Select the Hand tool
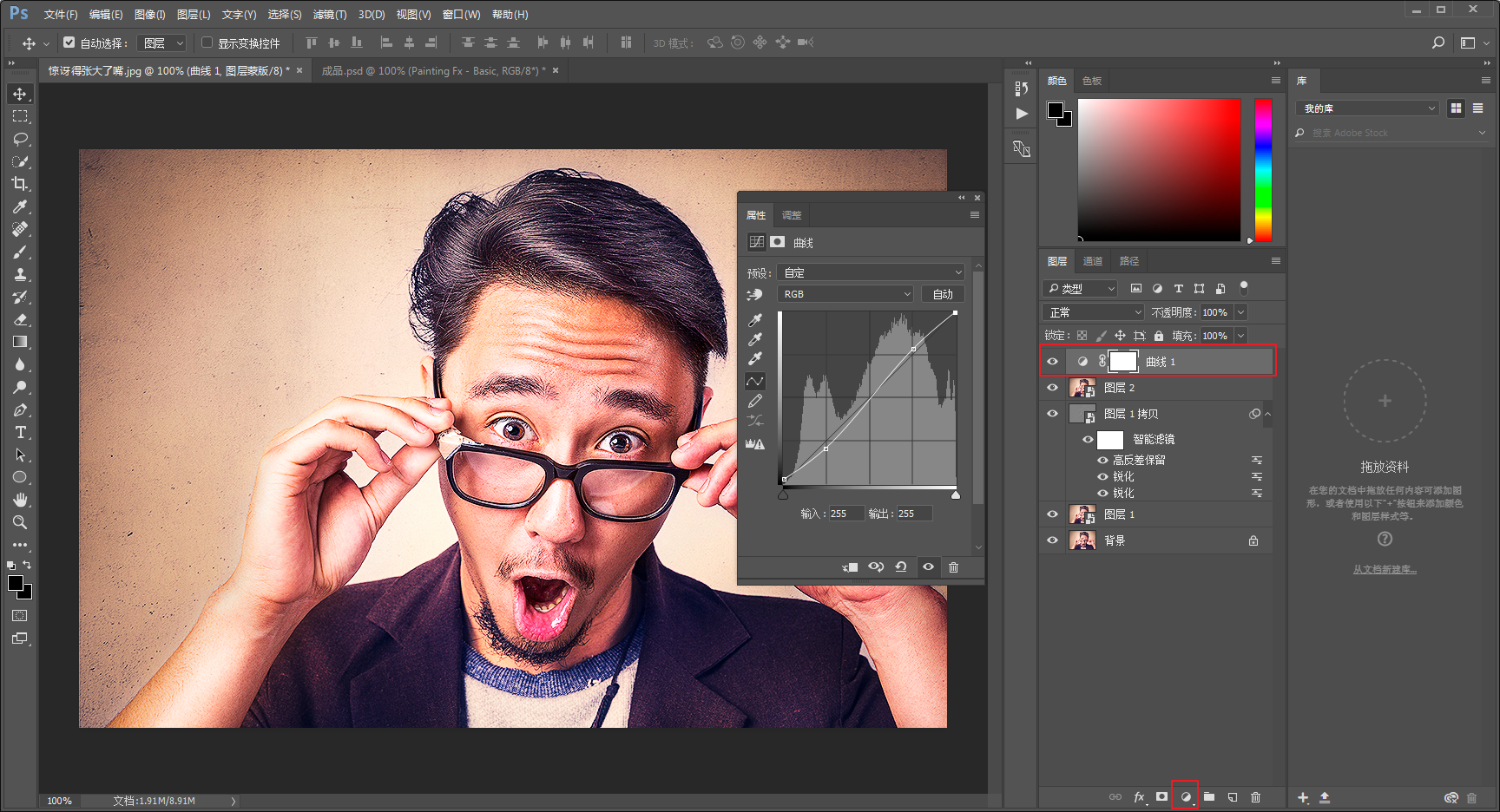This screenshot has width=1500, height=812. pyautogui.click(x=20, y=500)
